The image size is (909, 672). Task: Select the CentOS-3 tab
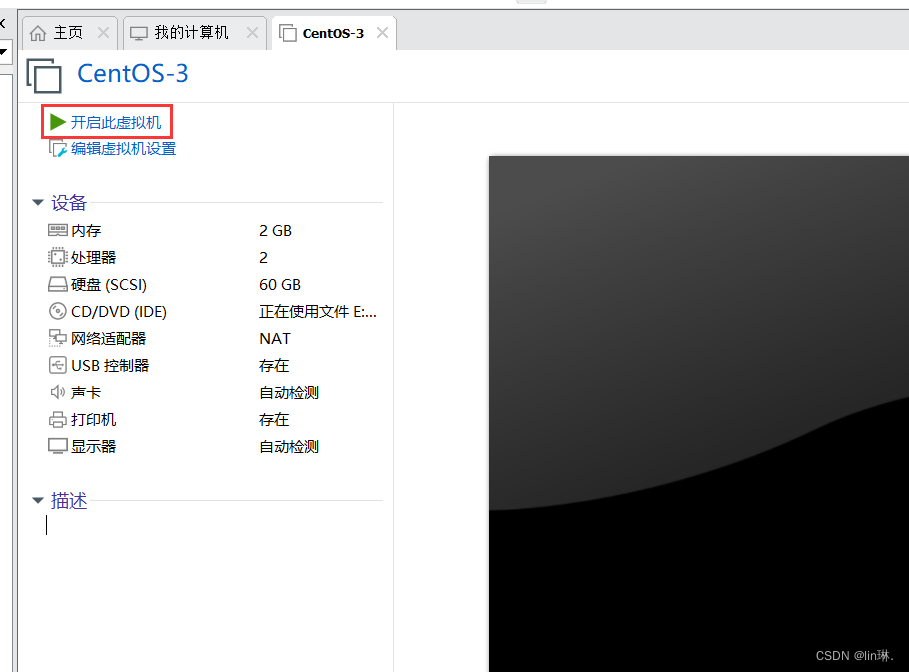(333, 33)
